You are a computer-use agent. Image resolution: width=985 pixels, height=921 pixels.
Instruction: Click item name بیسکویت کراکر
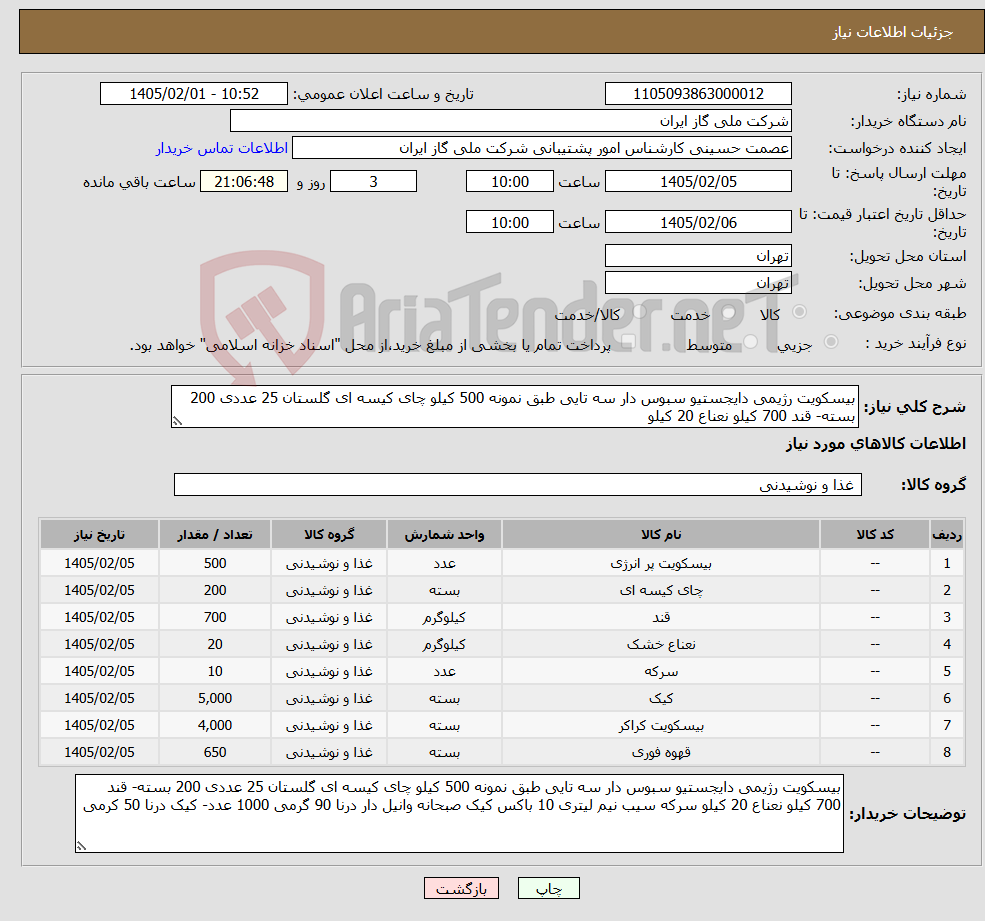tap(661, 726)
